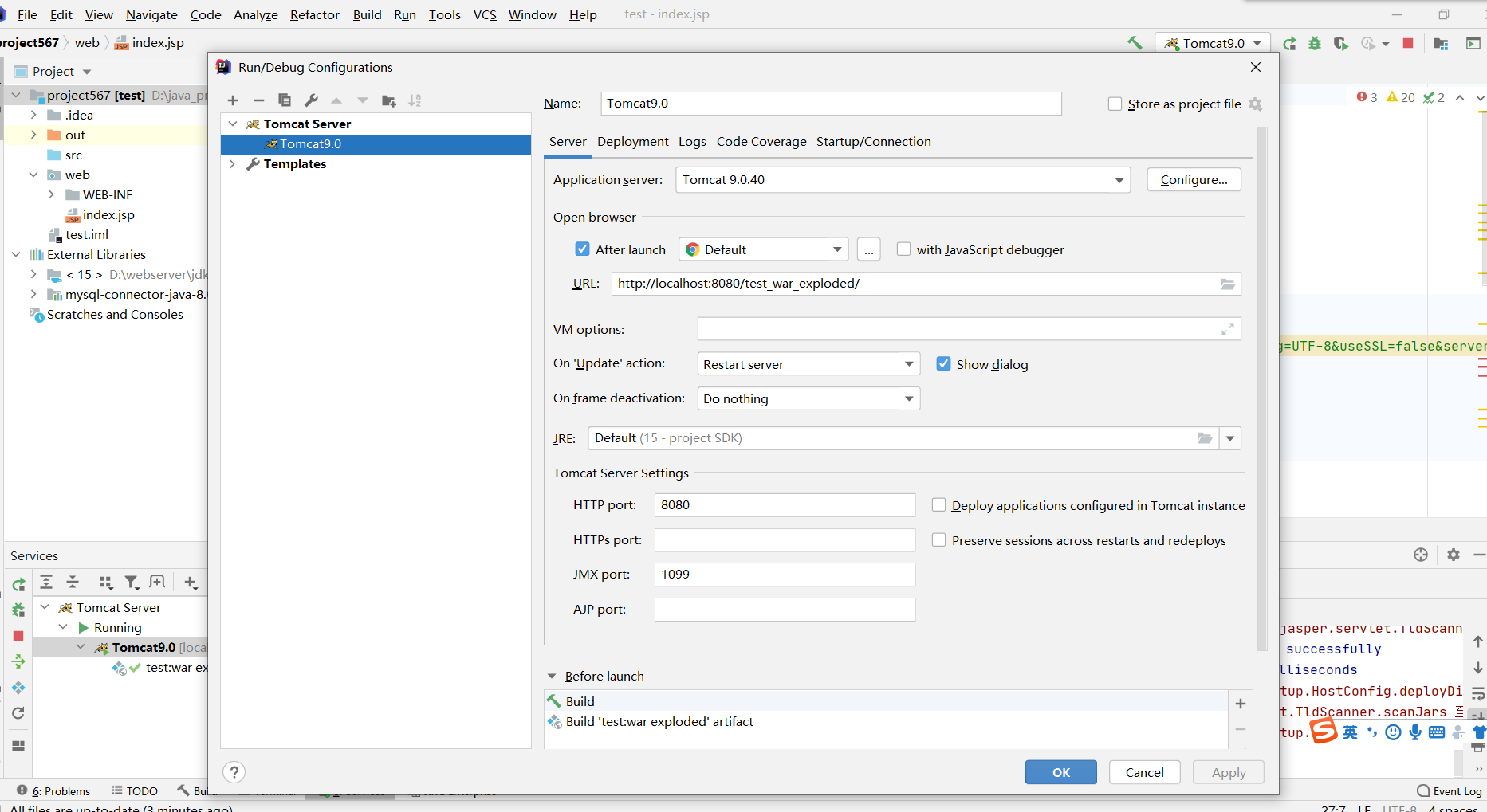Copy configuration icon in dialog toolbar

(x=285, y=100)
